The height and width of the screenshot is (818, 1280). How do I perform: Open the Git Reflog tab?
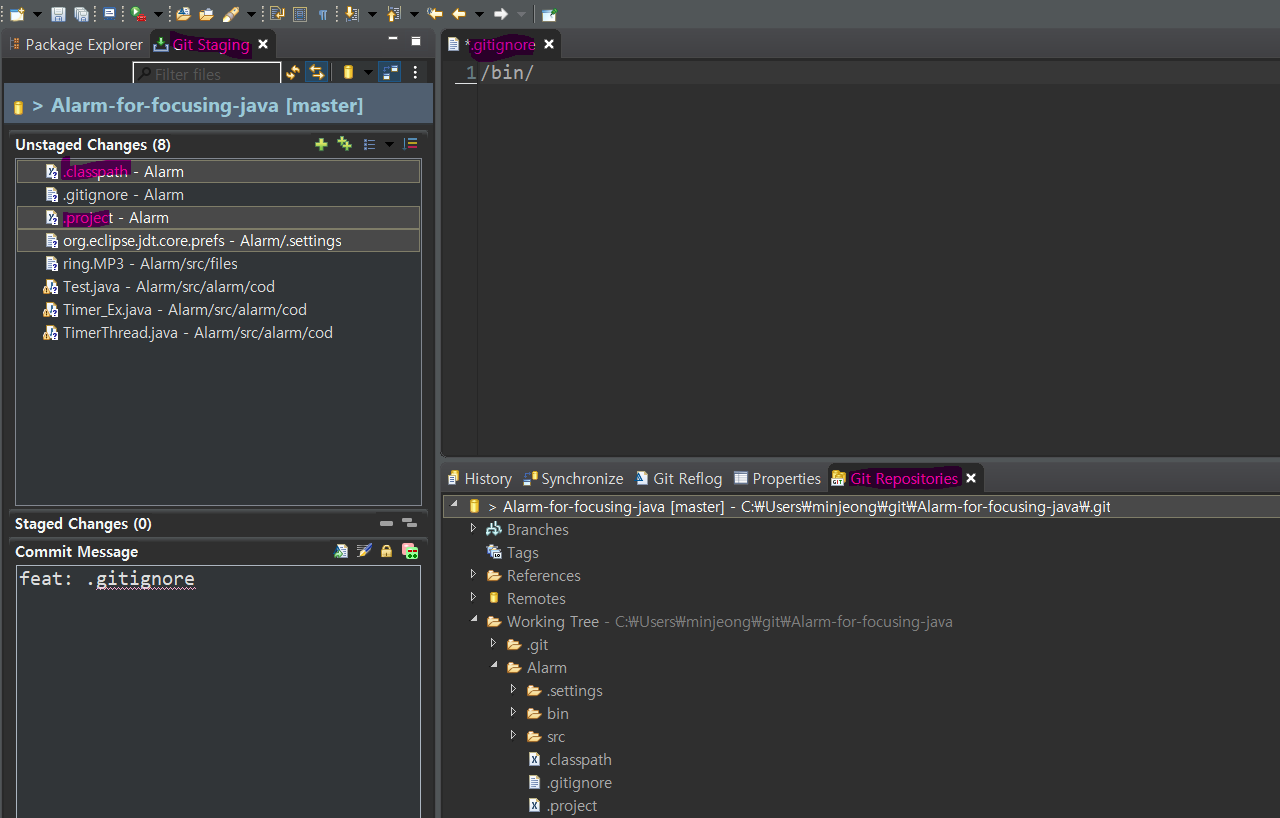coord(687,478)
